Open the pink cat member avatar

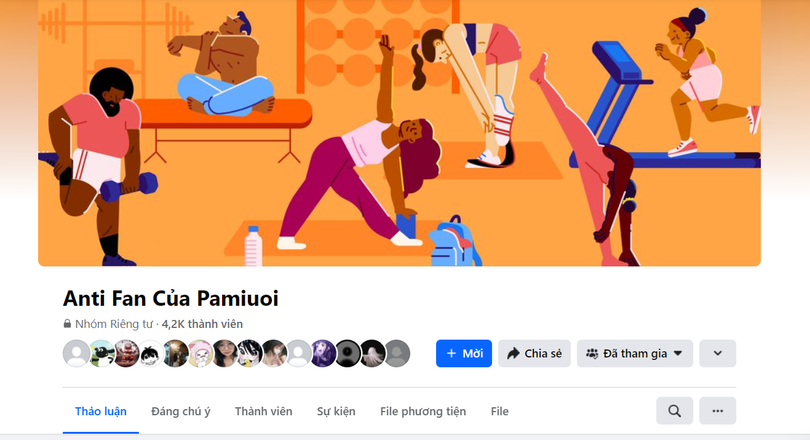200,353
